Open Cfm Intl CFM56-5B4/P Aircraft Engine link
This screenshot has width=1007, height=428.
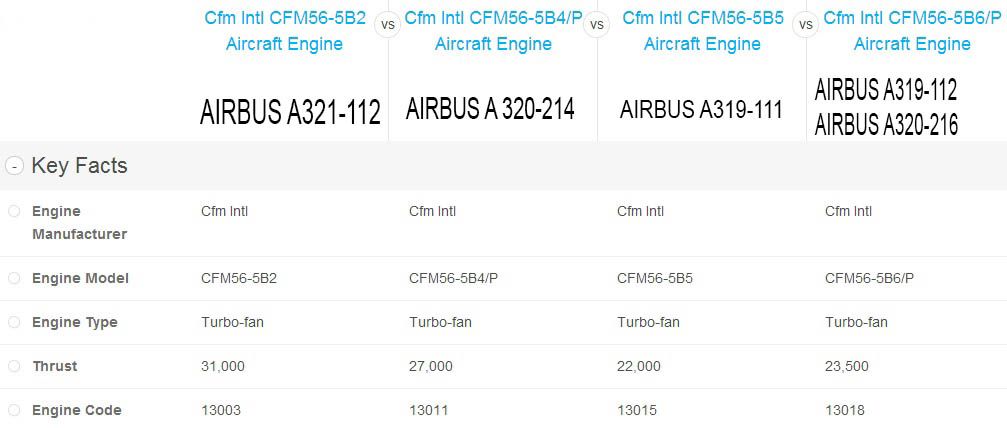[x=493, y=31]
